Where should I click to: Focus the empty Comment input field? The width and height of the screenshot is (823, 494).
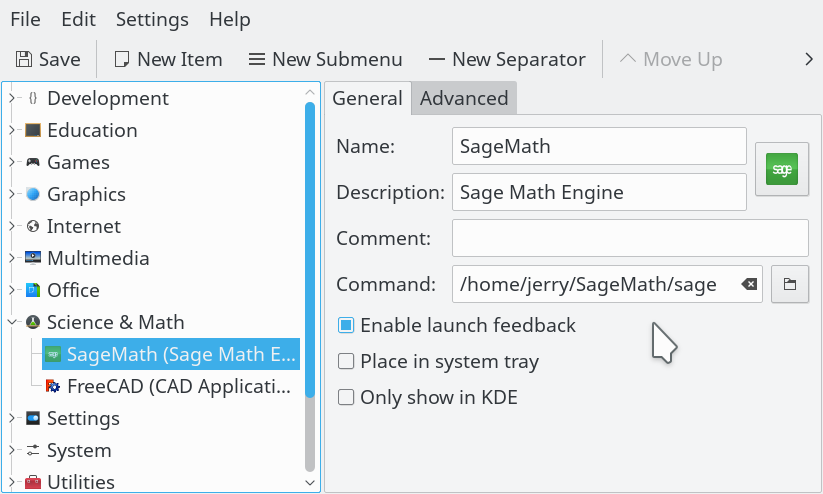(629, 238)
